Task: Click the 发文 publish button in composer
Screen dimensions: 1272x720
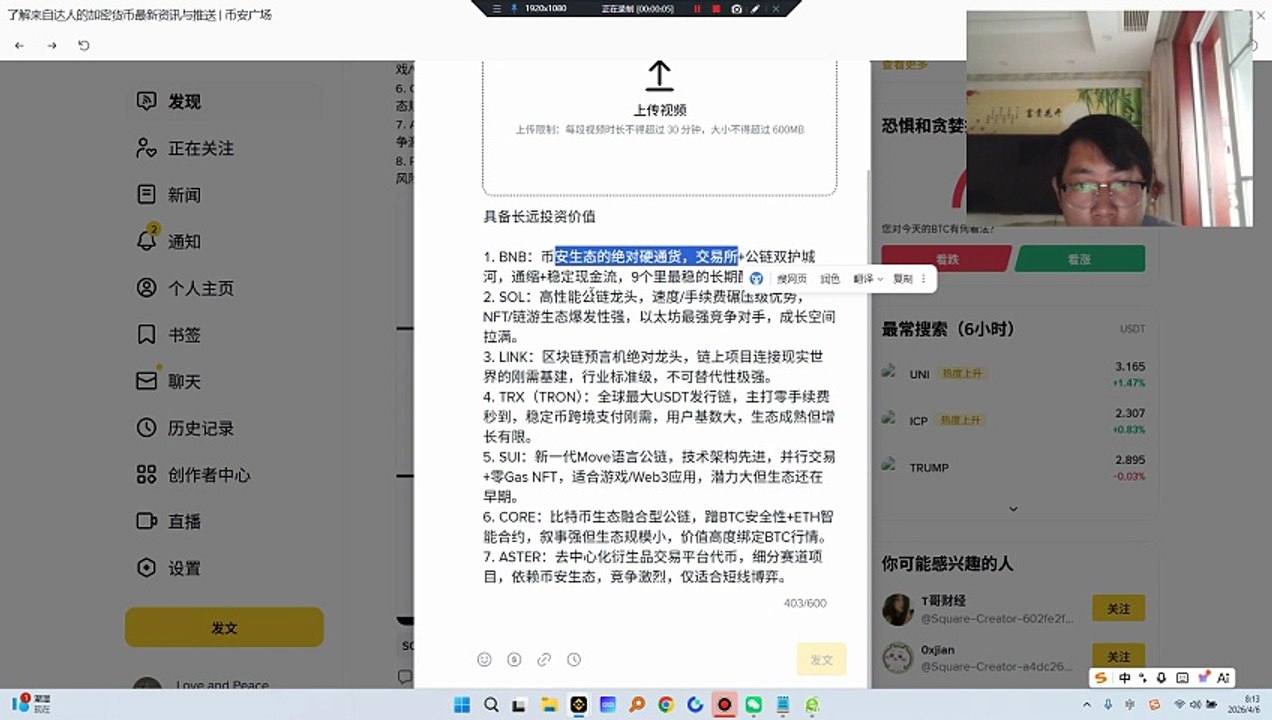Action: tap(821, 660)
